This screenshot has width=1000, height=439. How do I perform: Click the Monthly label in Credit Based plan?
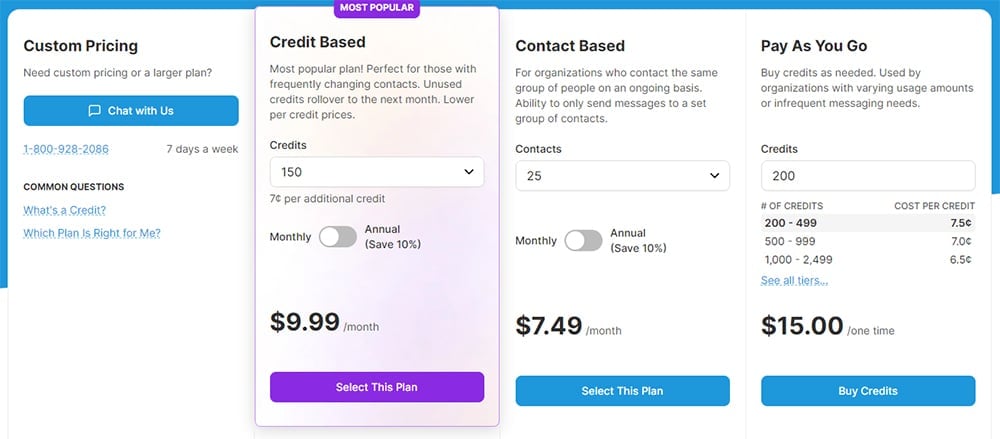pyautogui.click(x=291, y=237)
